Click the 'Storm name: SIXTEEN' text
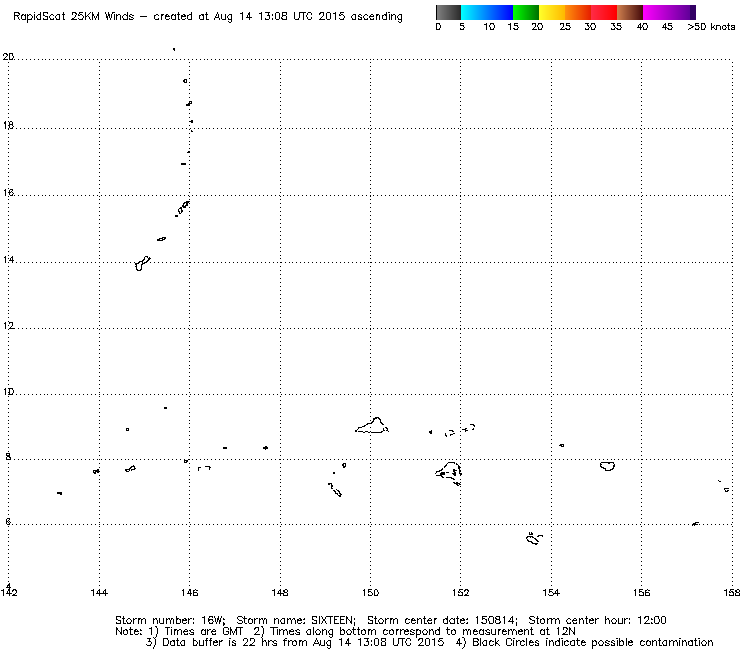The image size is (740, 650). pyautogui.click(x=296, y=620)
